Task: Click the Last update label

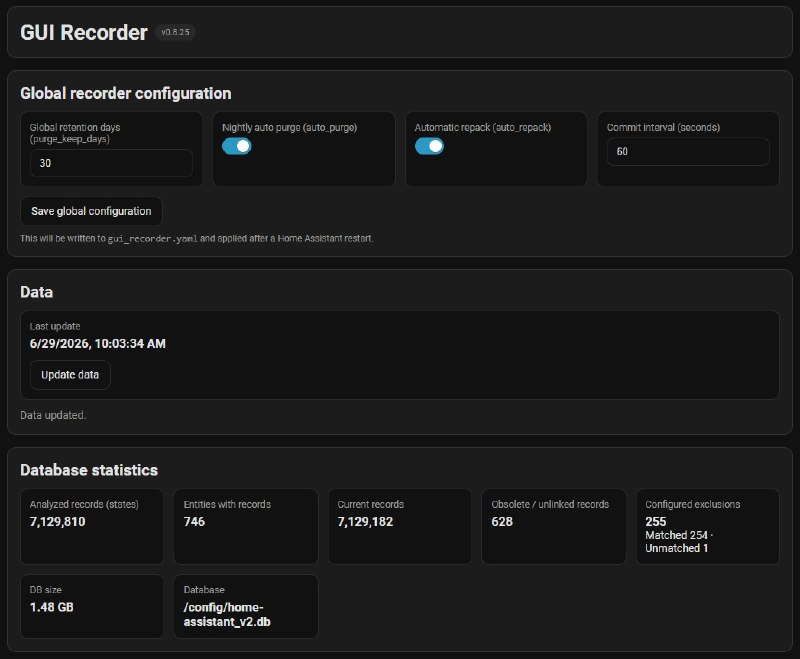Action: coord(55,326)
